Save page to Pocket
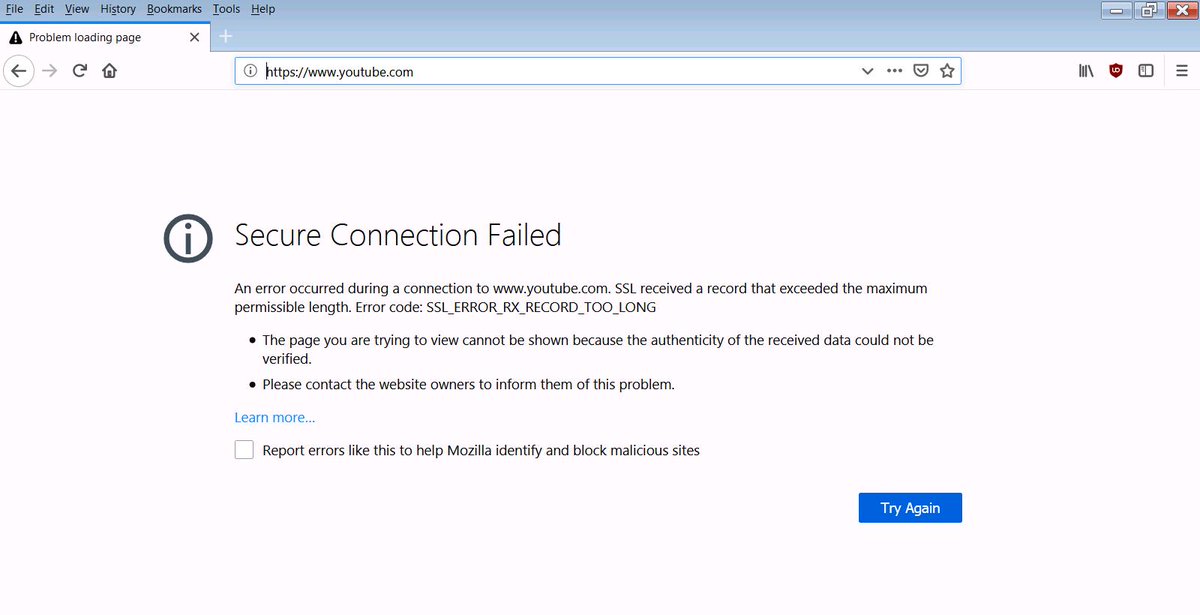 coord(921,71)
